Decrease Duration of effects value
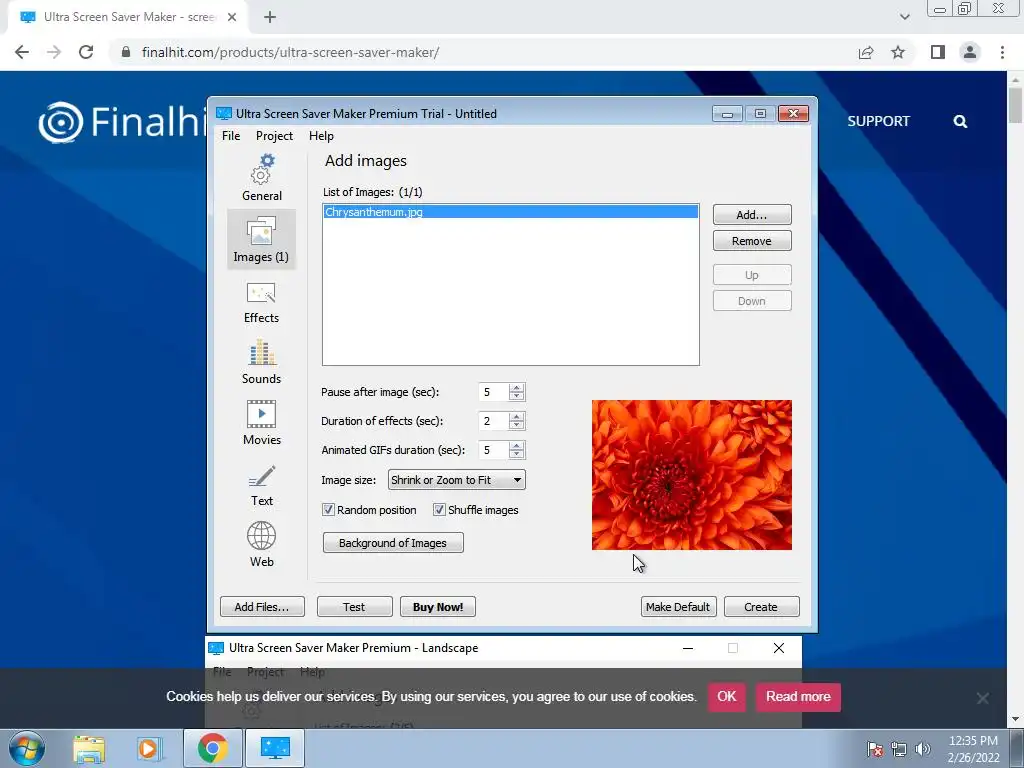 (517, 425)
